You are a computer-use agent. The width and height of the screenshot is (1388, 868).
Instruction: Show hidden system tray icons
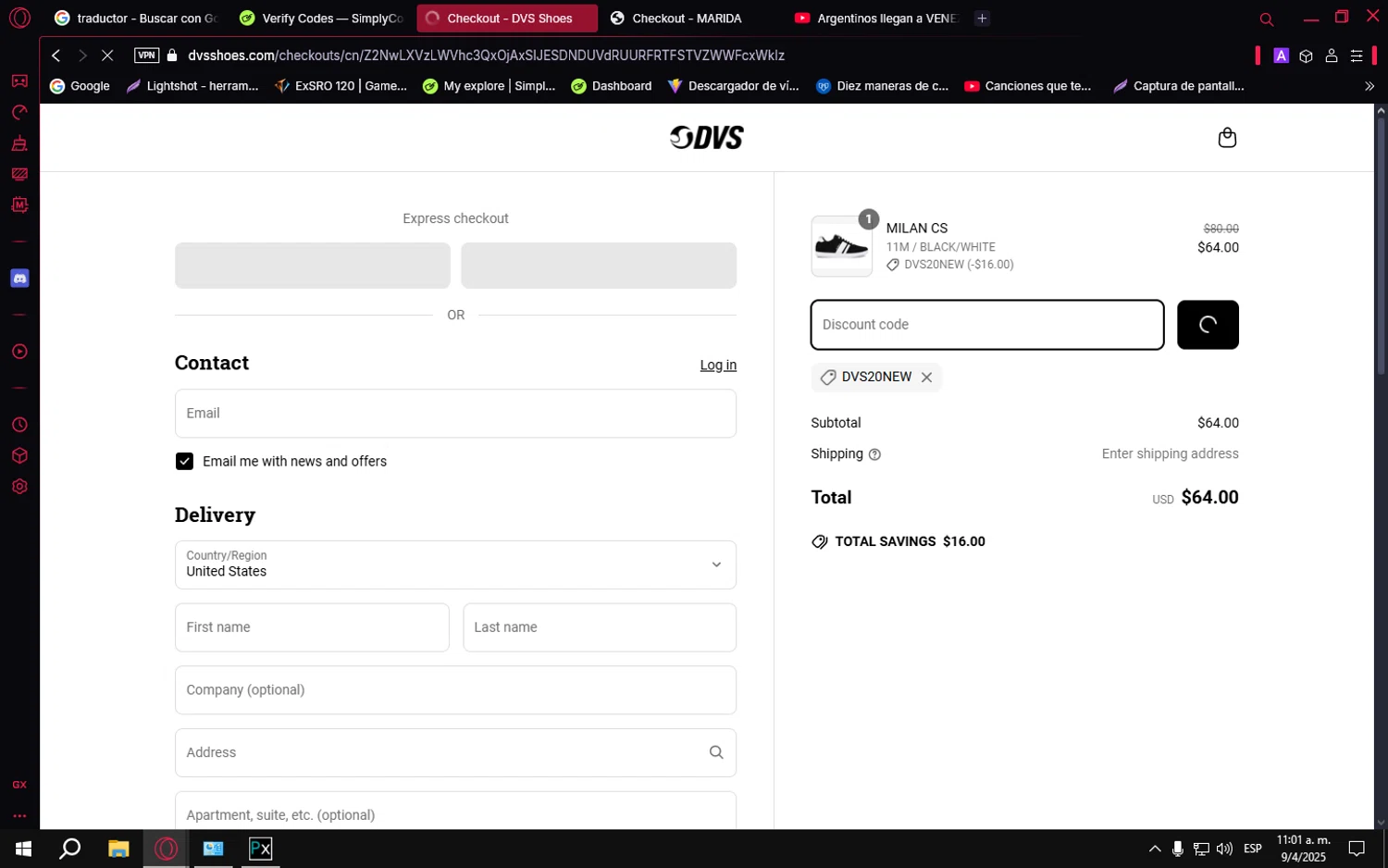coord(1155,849)
